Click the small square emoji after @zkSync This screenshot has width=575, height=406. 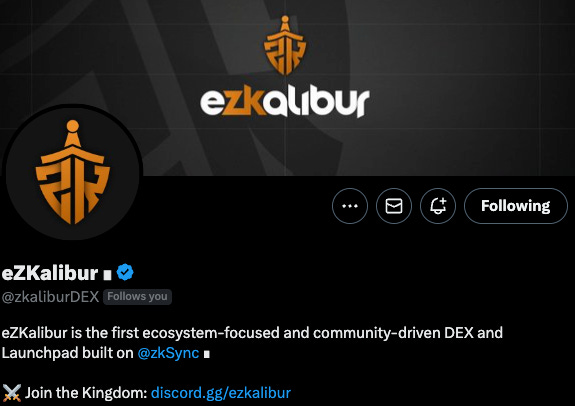[207, 354]
